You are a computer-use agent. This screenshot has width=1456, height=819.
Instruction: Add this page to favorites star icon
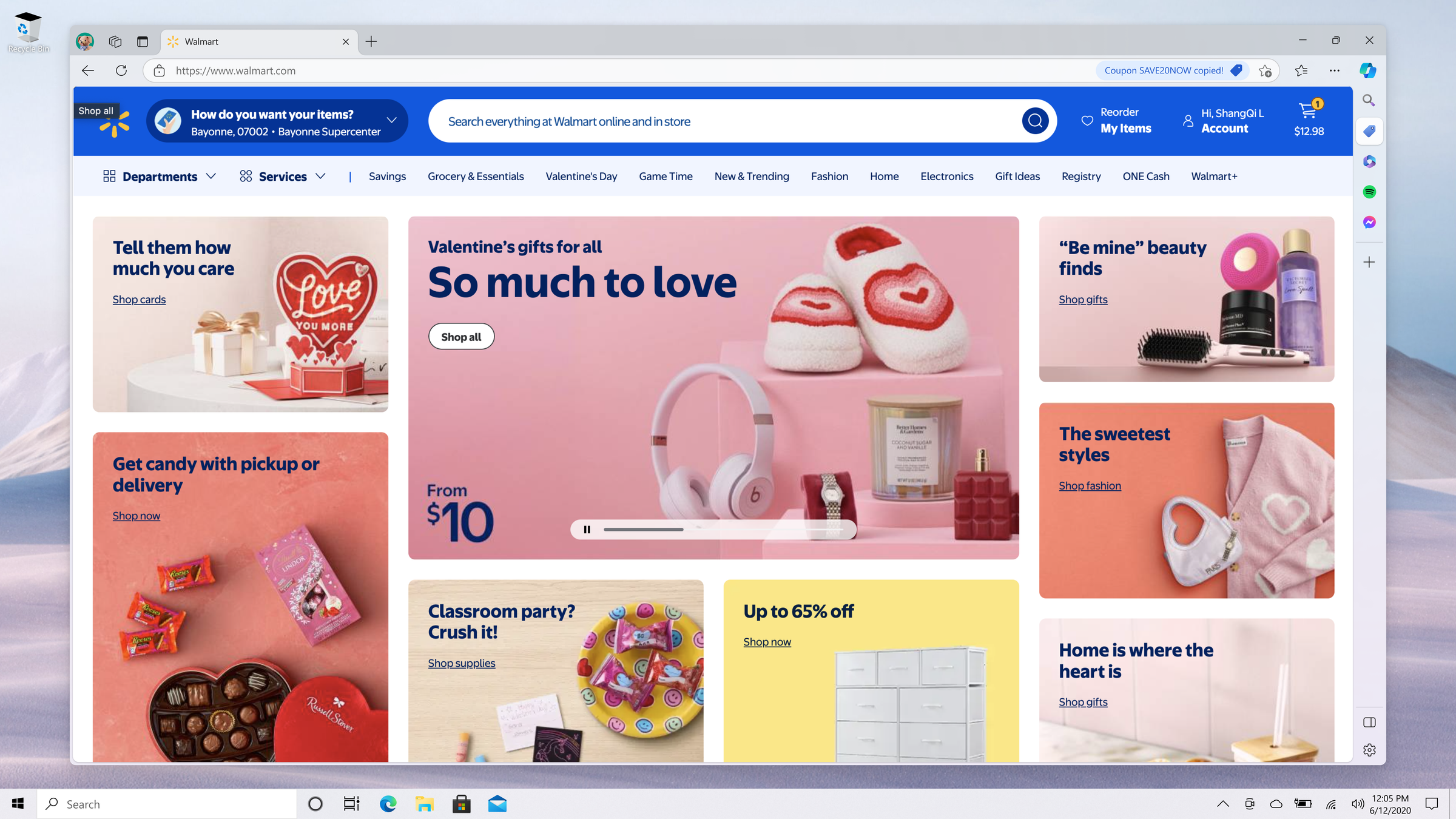pos(1265,71)
